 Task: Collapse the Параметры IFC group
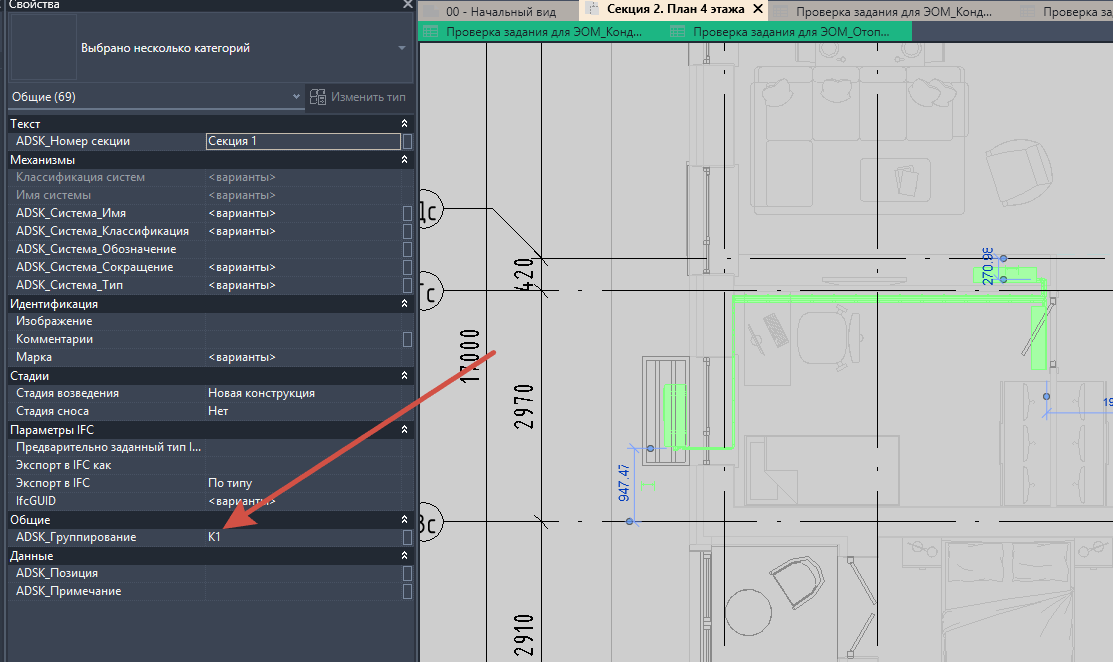click(x=405, y=429)
